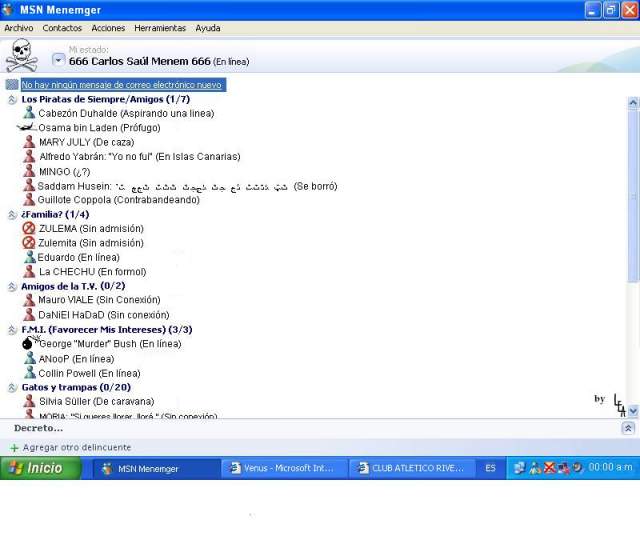
Task: Switch to Venus - Microsoft Internet taskbar window
Action: (x=284, y=468)
